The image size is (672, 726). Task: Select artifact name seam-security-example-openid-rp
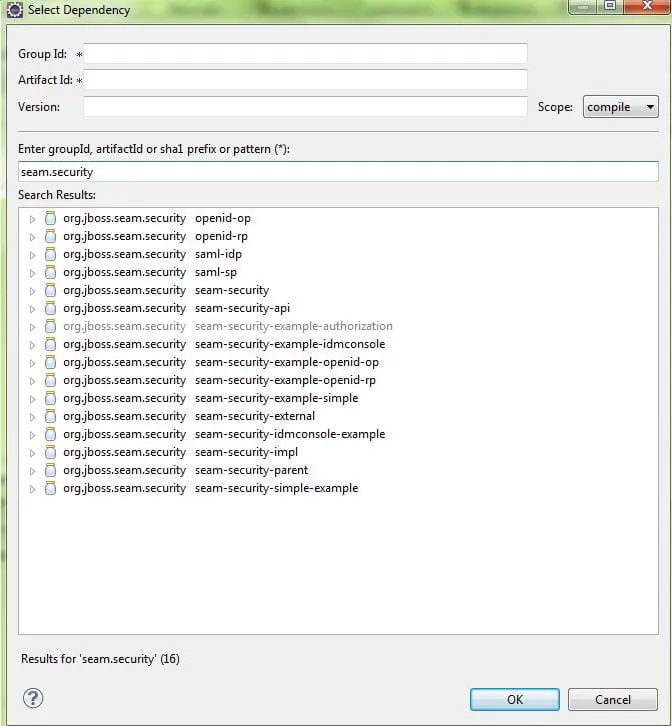point(285,380)
